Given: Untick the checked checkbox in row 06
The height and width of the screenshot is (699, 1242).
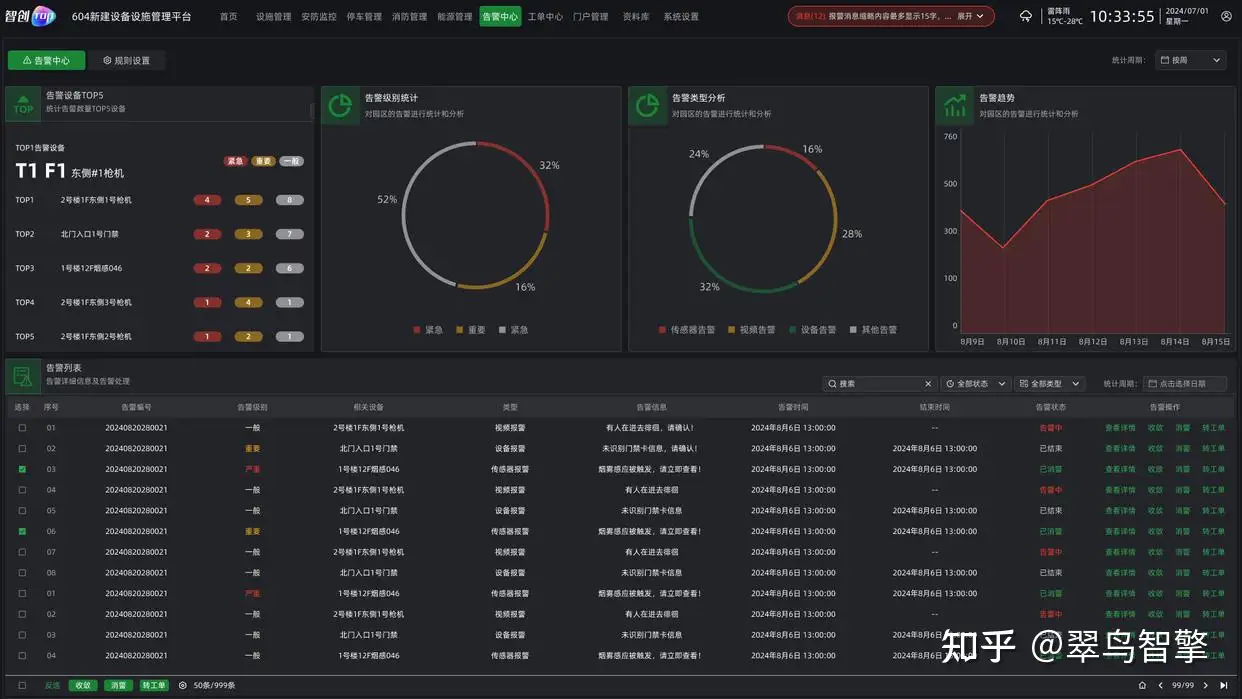Looking at the screenshot, I should (x=22, y=531).
